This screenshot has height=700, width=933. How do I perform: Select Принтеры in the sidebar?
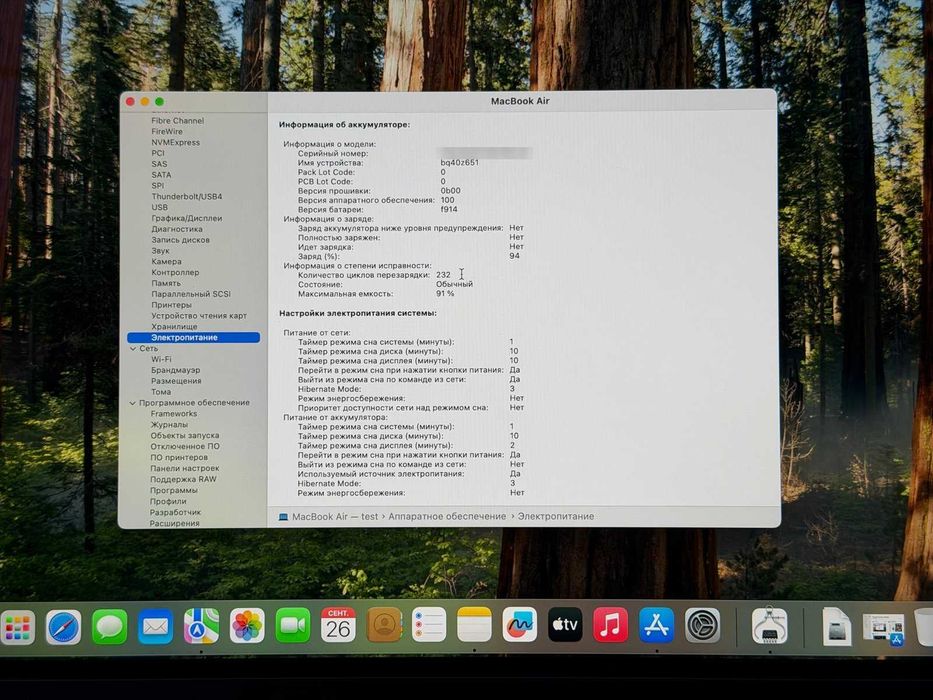pyautogui.click(x=171, y=305)
